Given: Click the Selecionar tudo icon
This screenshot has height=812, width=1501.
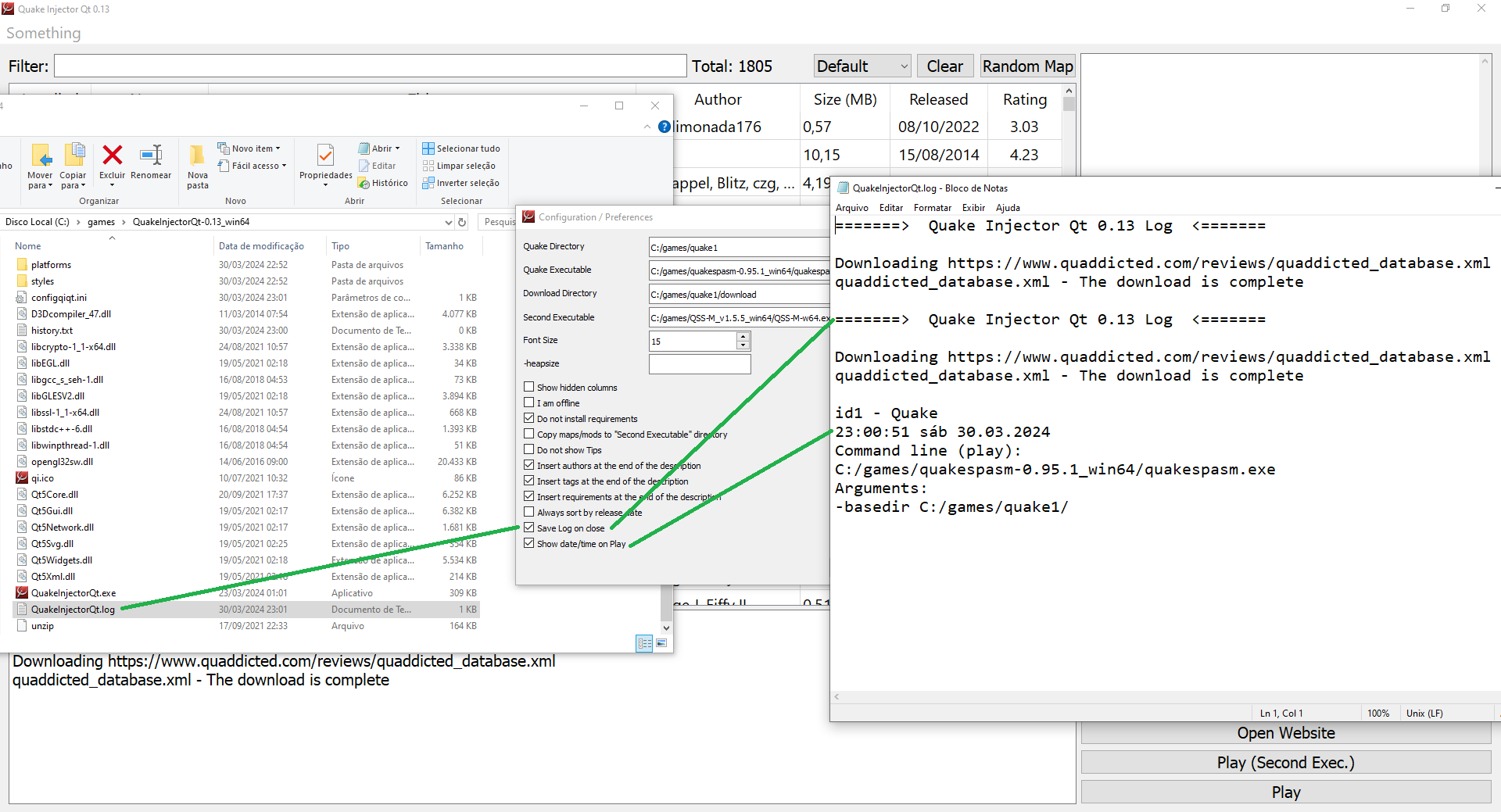Looking at the screenshot, I should 428,148.
